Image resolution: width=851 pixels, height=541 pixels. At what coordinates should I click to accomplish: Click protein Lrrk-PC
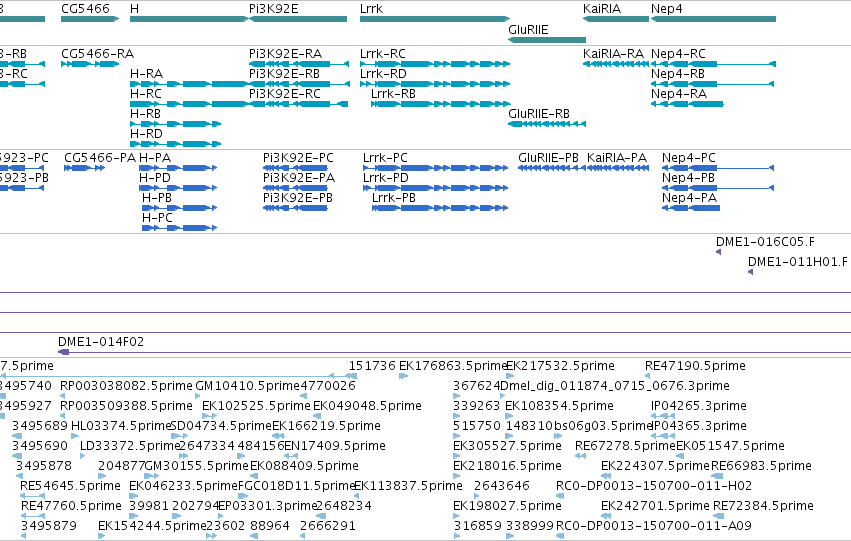(x=436, y=168)
